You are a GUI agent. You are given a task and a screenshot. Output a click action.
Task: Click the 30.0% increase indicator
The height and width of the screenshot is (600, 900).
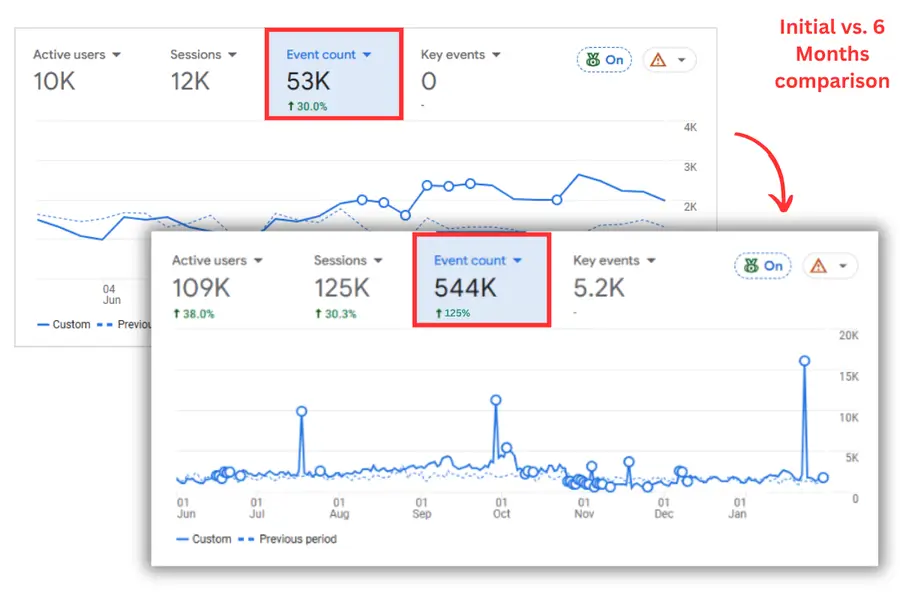307,106
